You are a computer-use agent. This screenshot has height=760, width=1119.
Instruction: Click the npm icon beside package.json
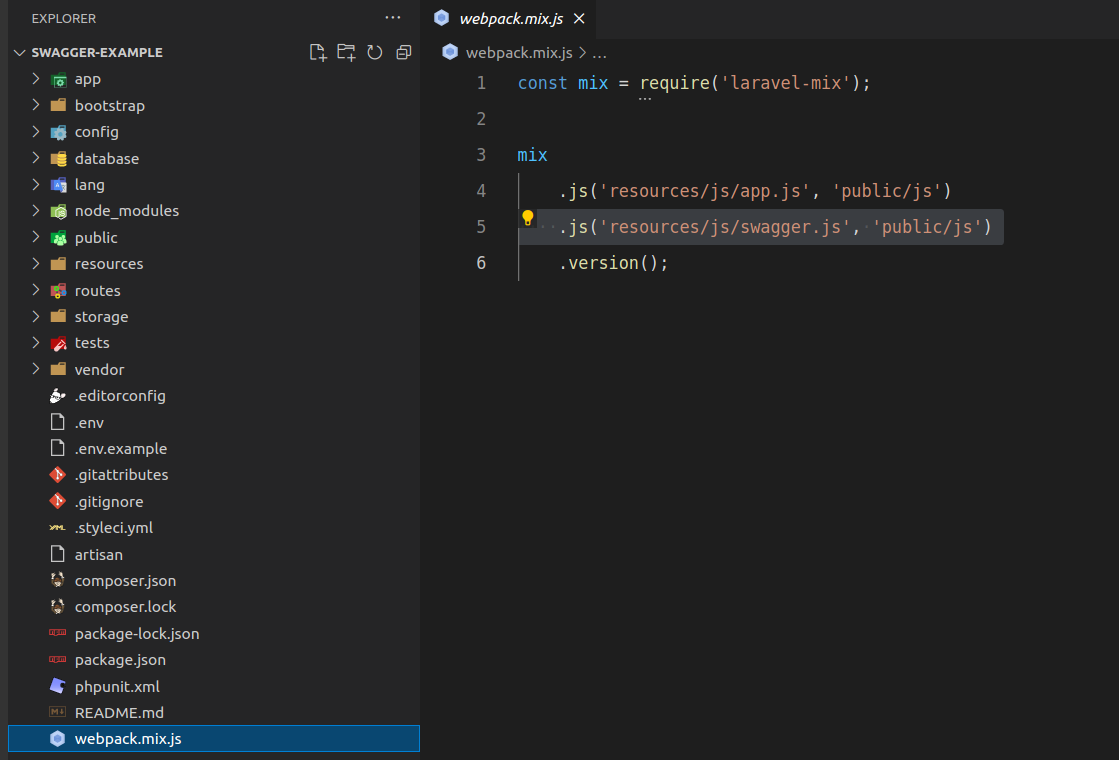(x=59, y=659)
